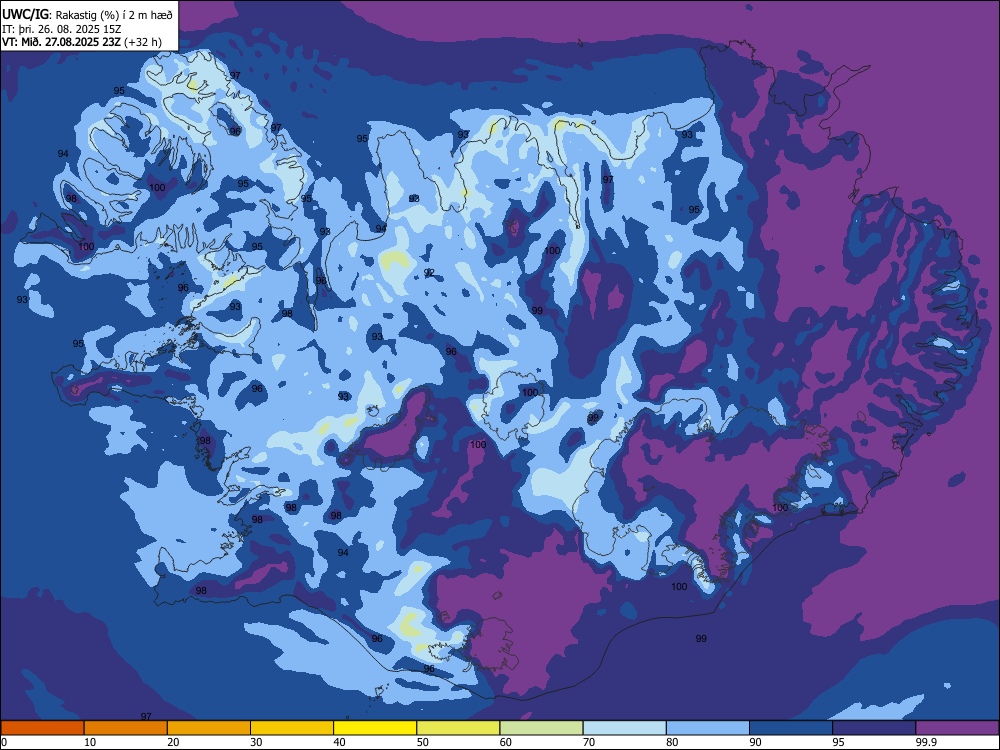Click the medium blue 90–95 legend swatch

791,728
